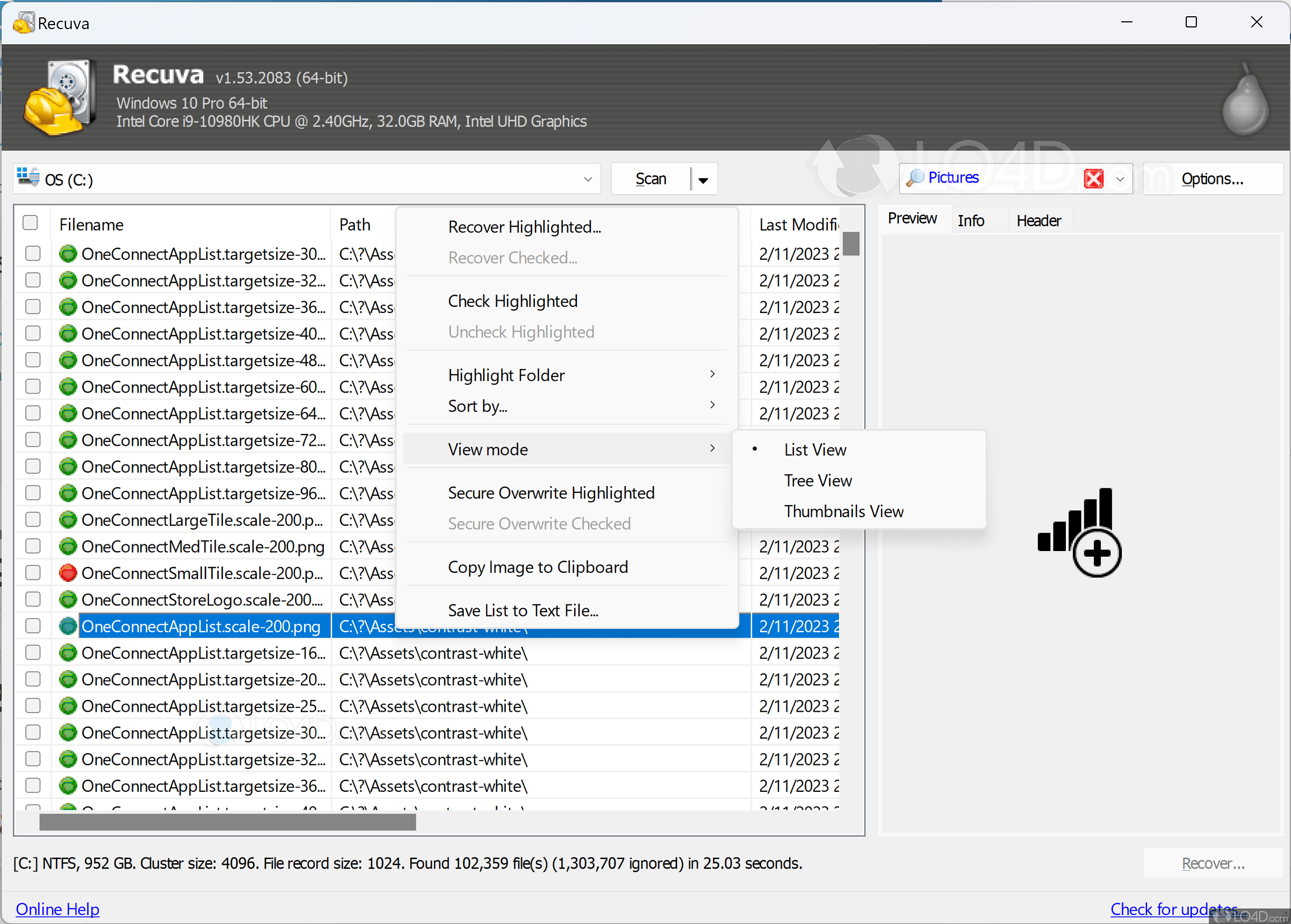The image size is (1291, 924).
Task: Switch to the Info tab
Action: pyautogui.click(x=971, y=221)
